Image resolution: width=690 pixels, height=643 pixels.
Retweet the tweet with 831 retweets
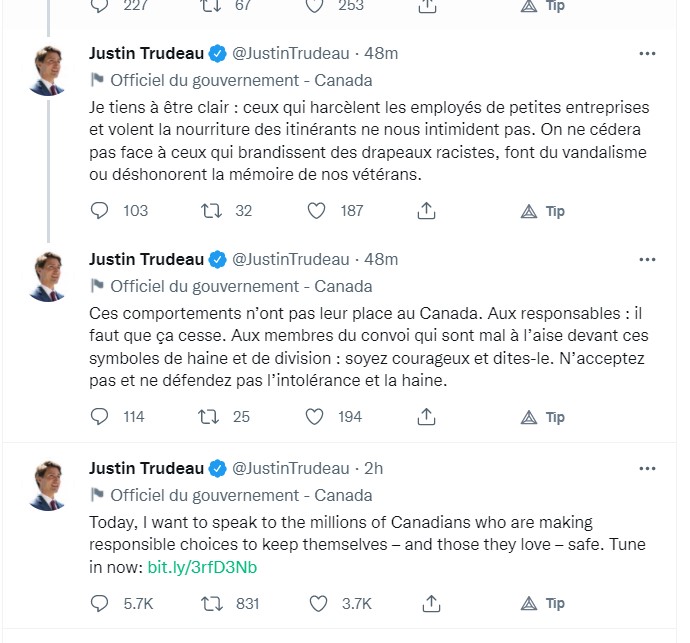click(x=210, y=603)
